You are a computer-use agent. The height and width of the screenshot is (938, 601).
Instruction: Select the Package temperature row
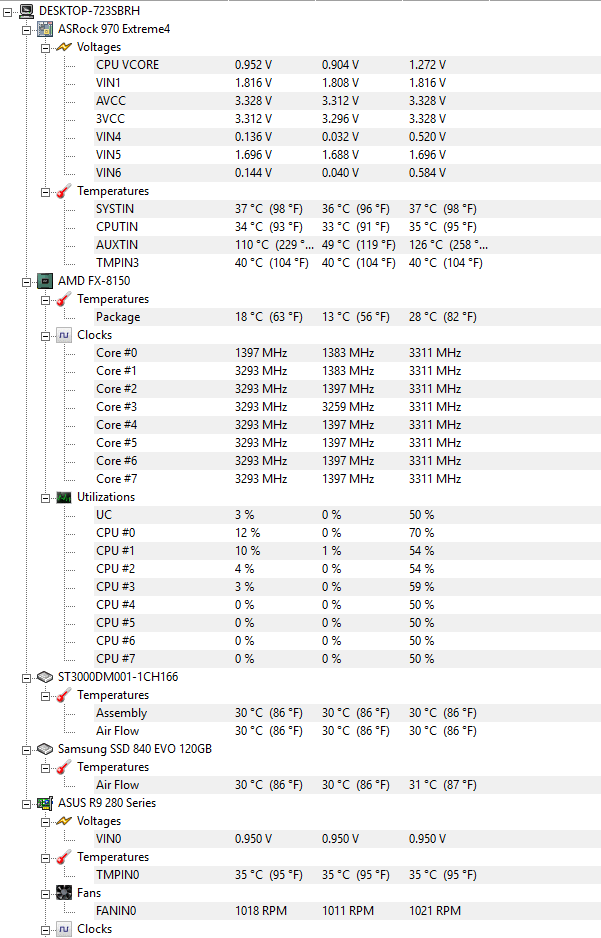(347, 316)
